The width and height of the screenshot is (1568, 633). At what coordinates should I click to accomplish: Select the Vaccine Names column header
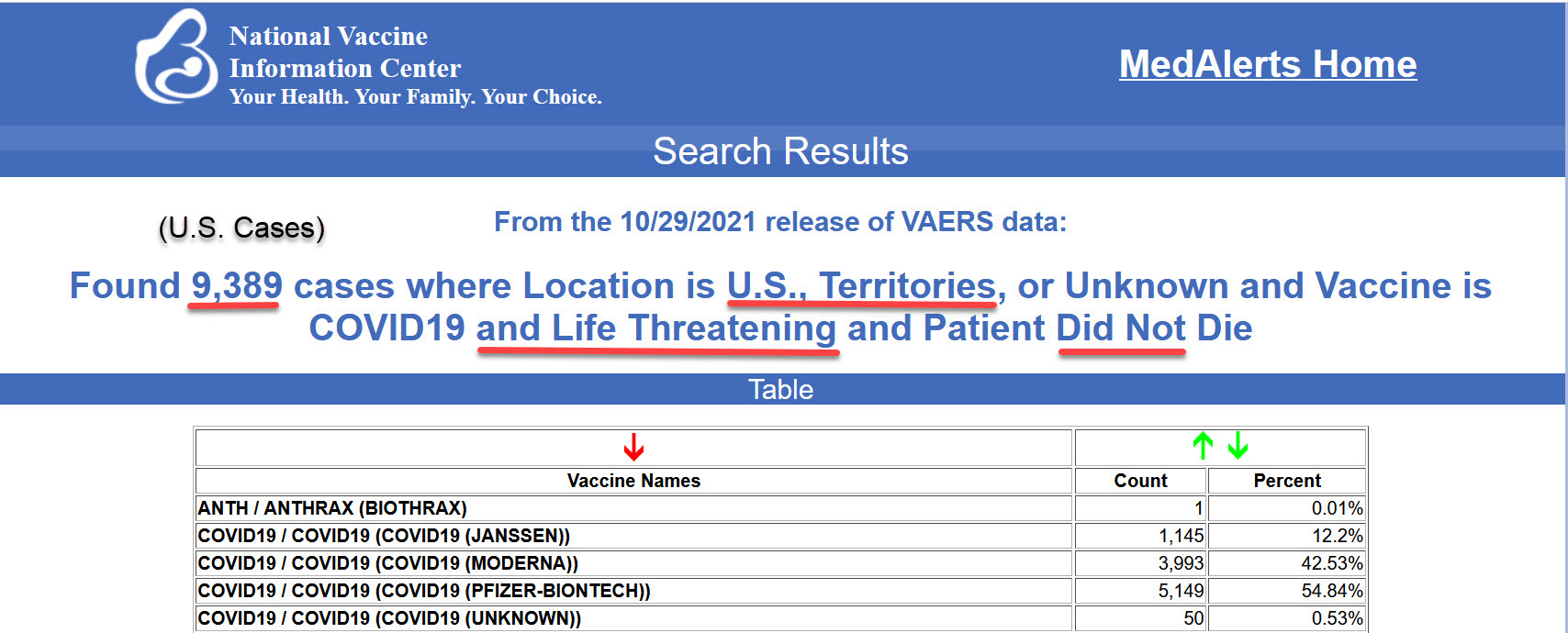(x=633, y=481)
